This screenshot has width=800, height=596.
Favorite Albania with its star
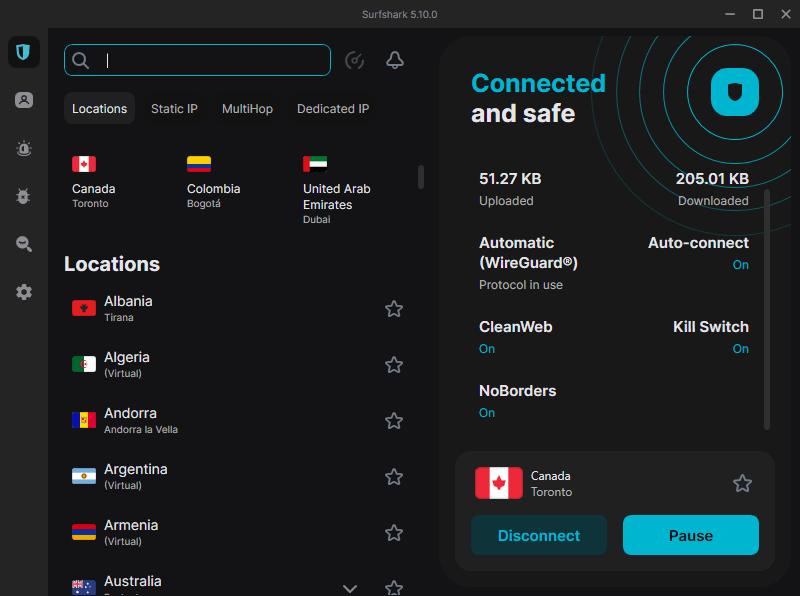click(x=394, y=309)
